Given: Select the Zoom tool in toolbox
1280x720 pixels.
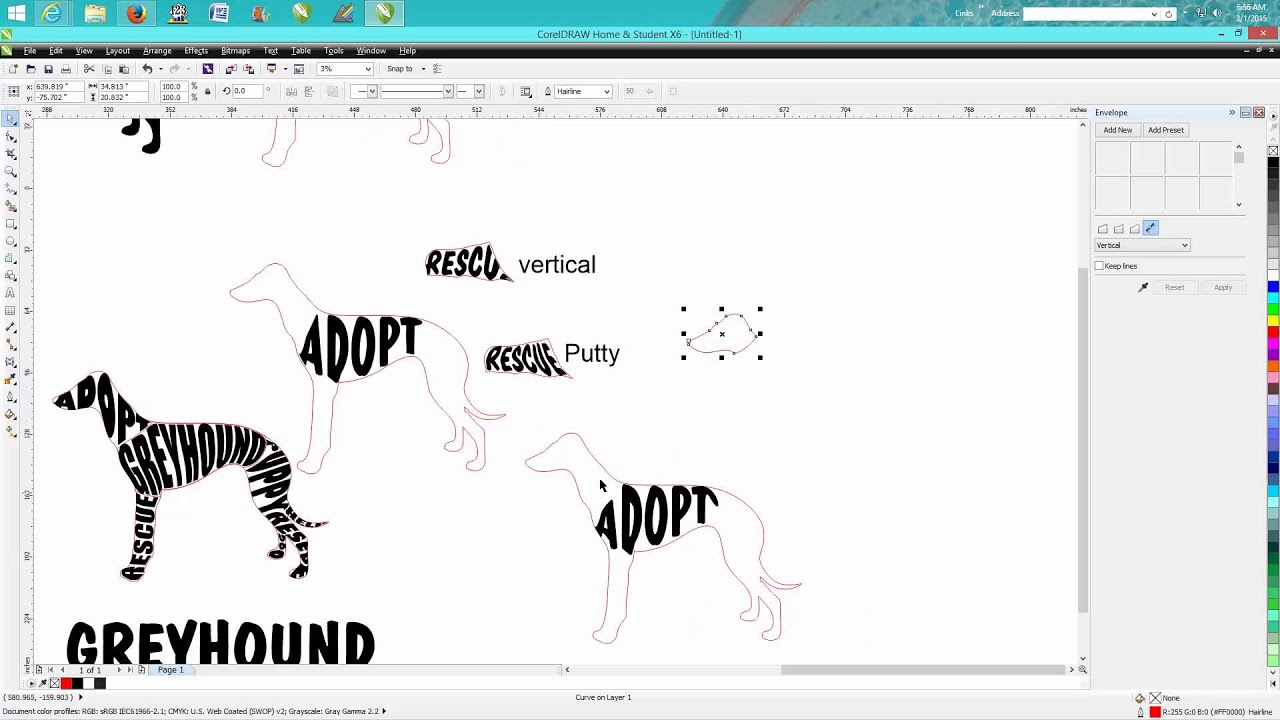Looking at the screenshot, I should [11, 171].
